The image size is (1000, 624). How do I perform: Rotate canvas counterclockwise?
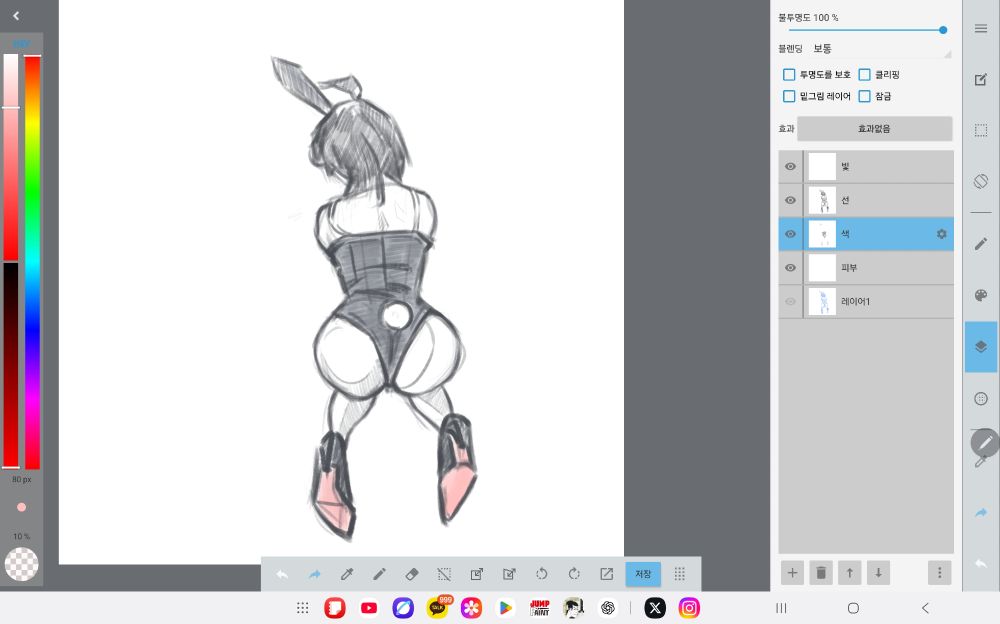(541, 574)
